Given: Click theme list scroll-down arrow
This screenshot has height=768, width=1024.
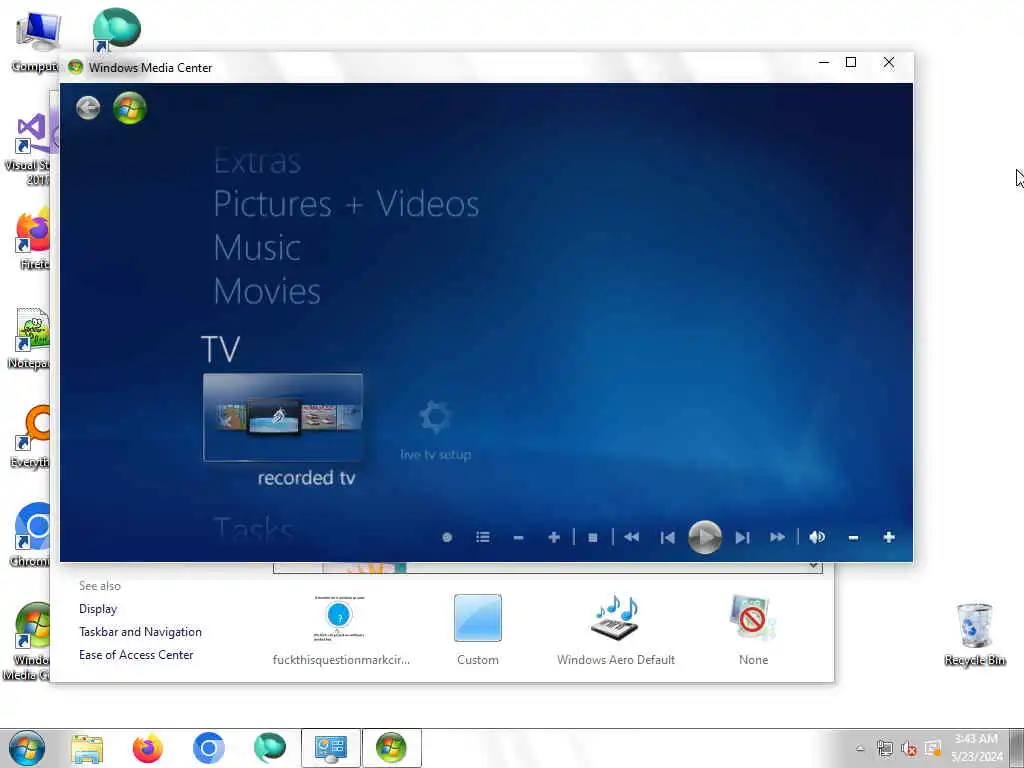Looking at the screenshot, I should [814, 566].
